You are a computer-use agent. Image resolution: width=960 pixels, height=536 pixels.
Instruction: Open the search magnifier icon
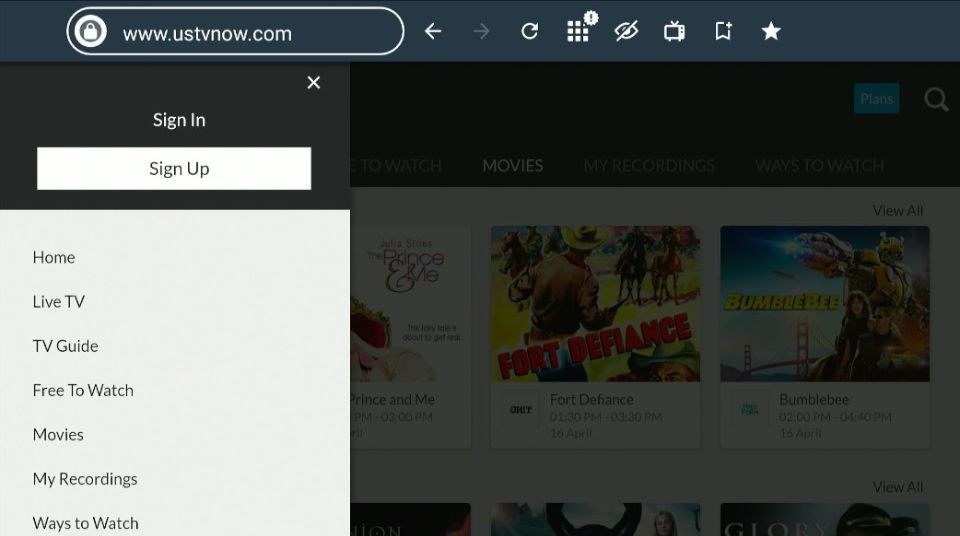[x=936, y=99]
